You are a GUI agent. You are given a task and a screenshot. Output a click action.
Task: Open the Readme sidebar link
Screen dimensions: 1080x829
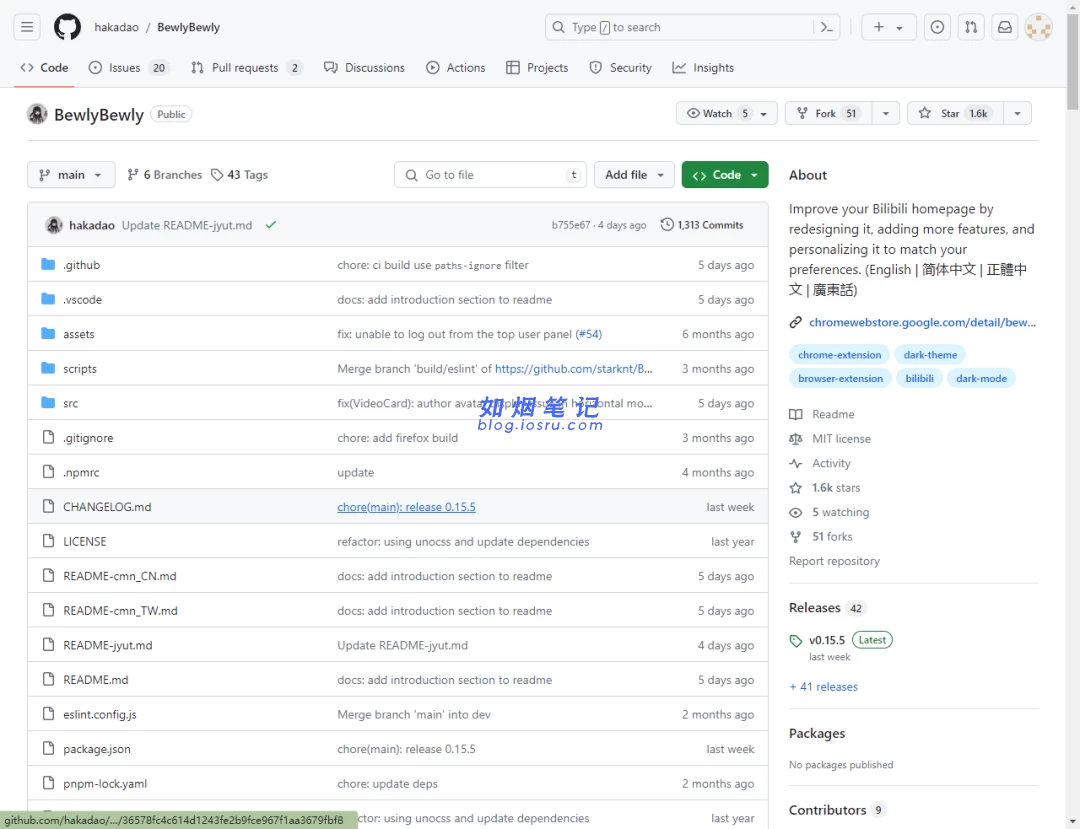(822, 414)
